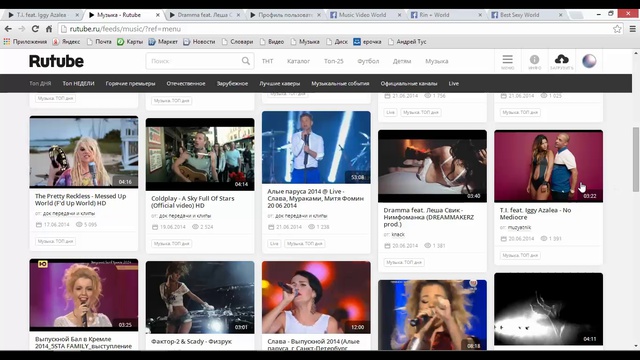Image resolution: width=640 pixels, height=360 pixels.
Task: Click browser forward arrow
Action: pos(22,29)
